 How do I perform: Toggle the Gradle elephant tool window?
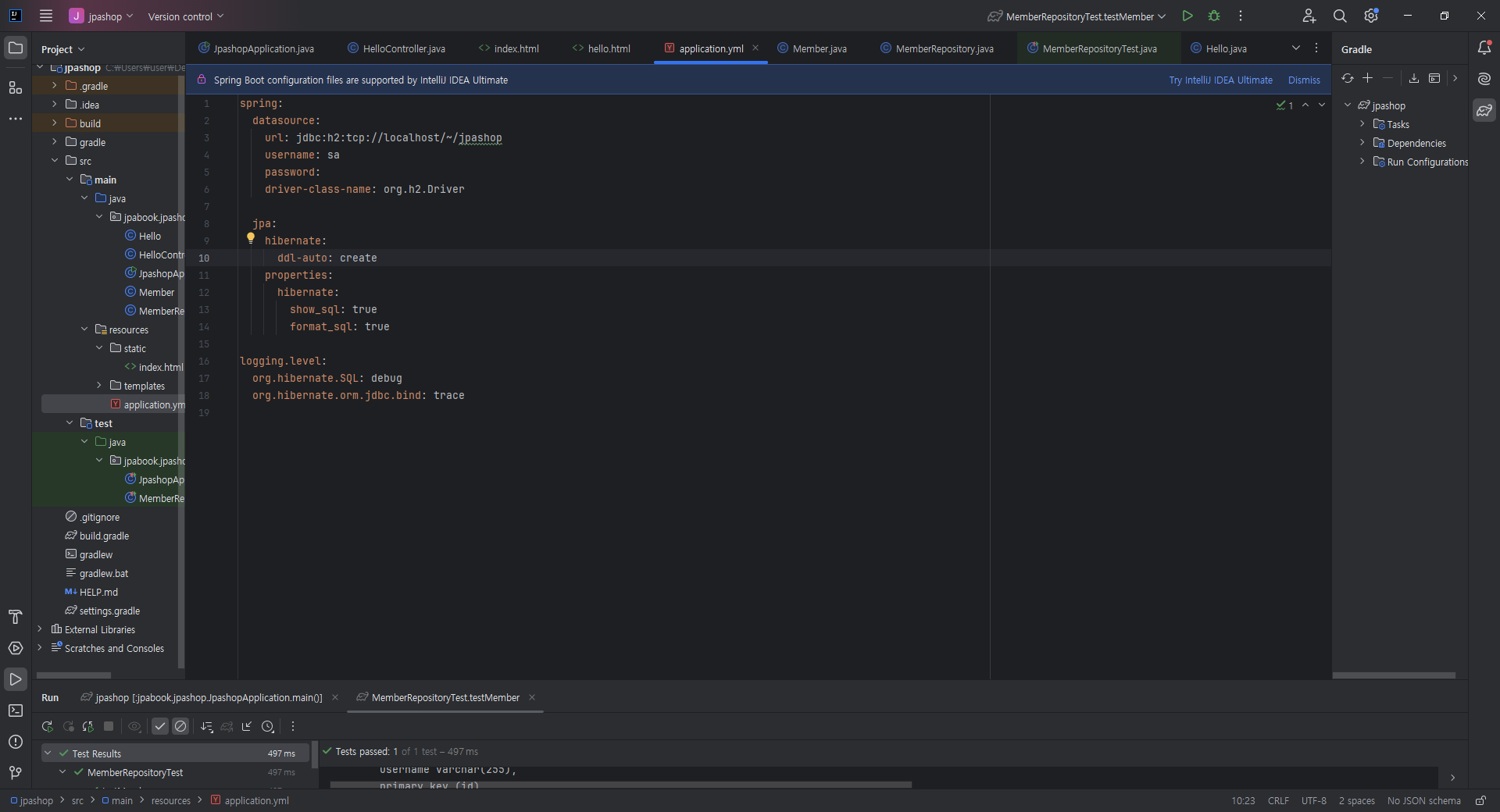tap(1484, 110)
